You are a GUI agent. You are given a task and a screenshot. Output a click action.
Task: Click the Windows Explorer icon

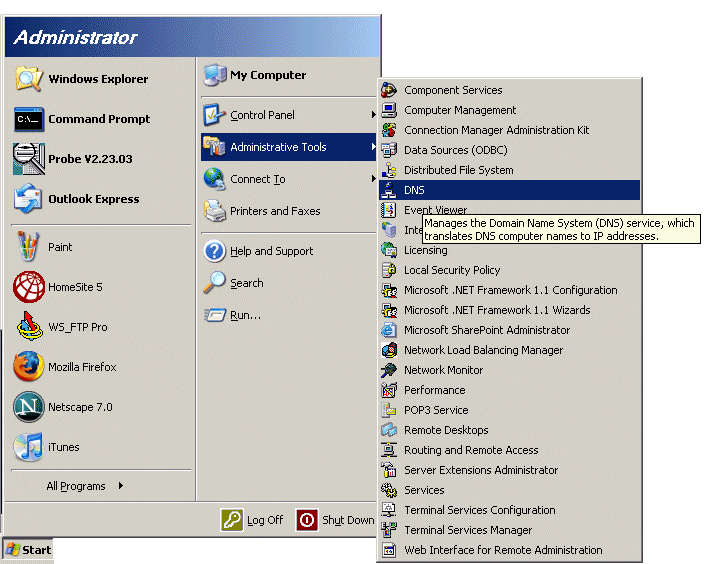[x=29, y=79]
